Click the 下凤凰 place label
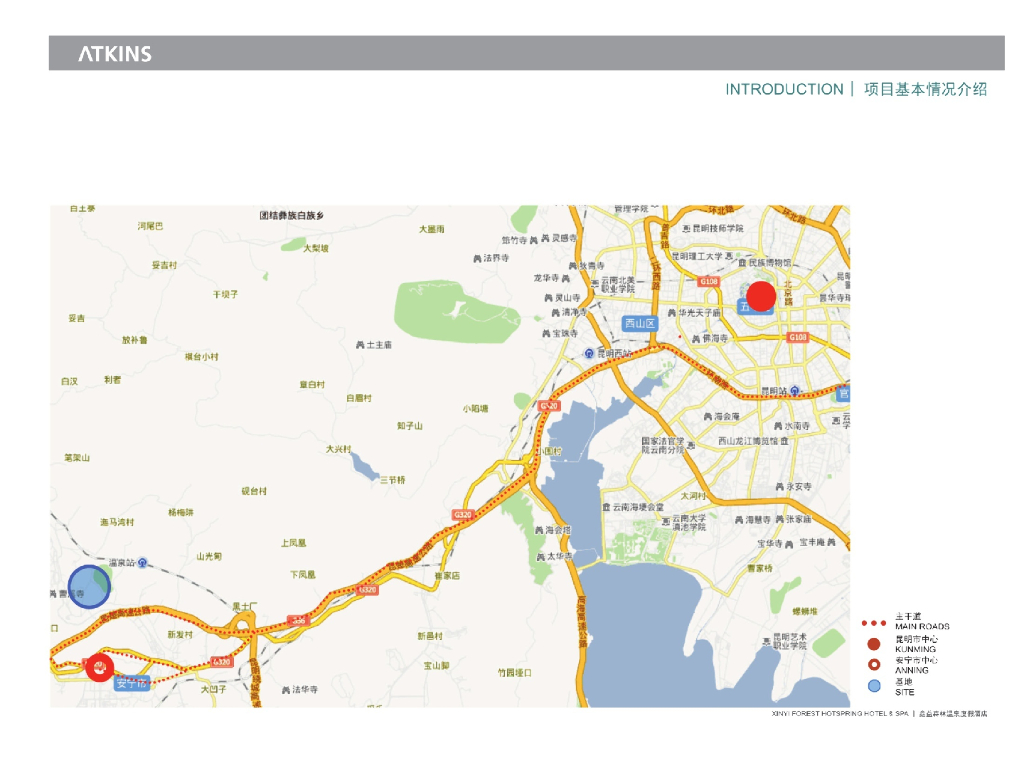The width and height of the screenshot is (1024, 768). pos(303,575)
